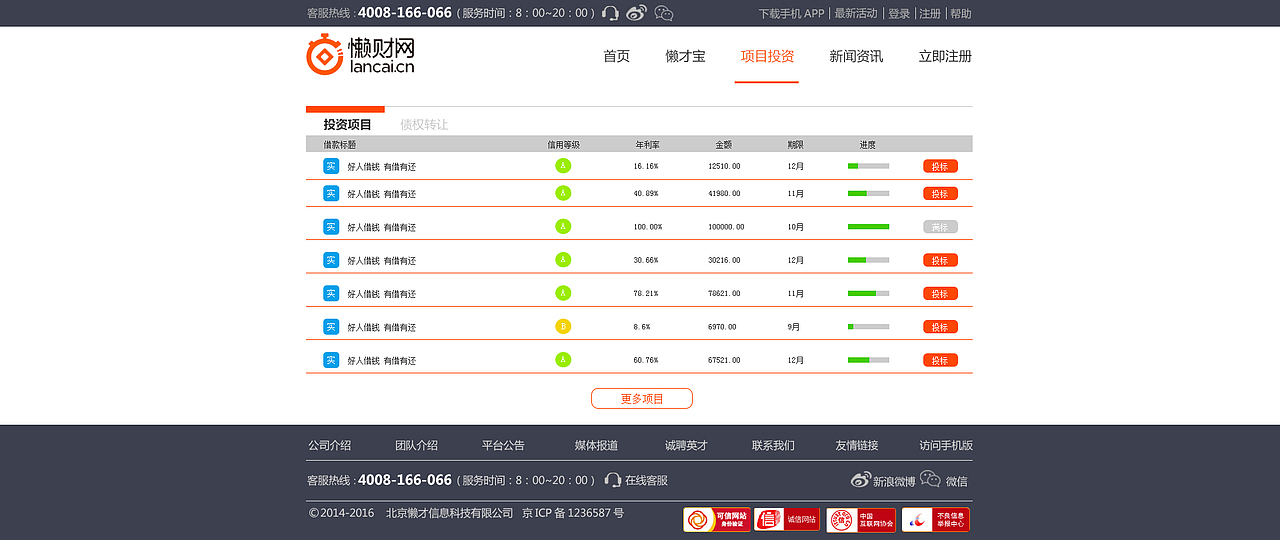The height and width of the screenshot is (540, 1280).
Task: Open the WeChat icon in the top bar
Action: coord(664,13)
